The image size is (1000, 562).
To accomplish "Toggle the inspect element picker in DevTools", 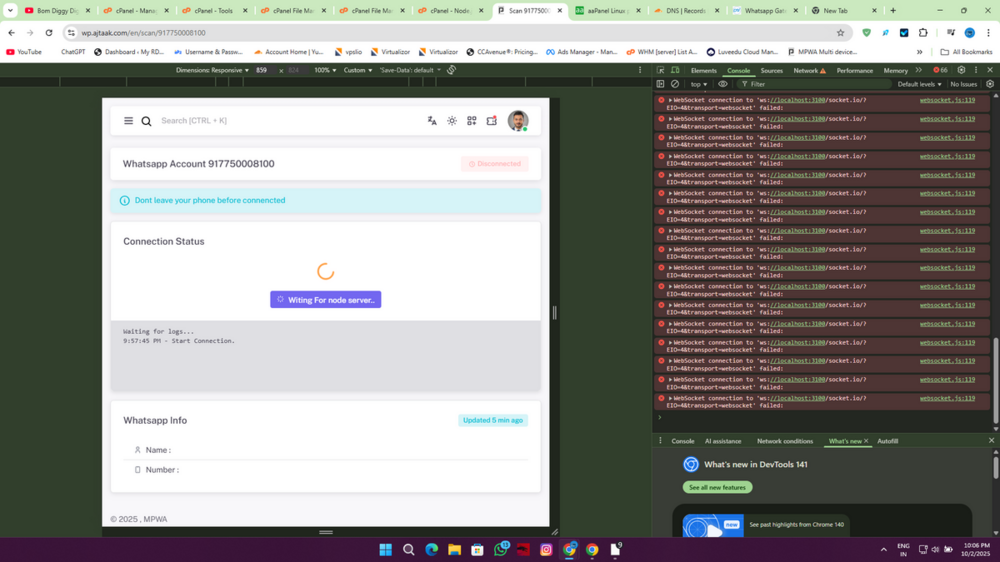I will (661, 70).
